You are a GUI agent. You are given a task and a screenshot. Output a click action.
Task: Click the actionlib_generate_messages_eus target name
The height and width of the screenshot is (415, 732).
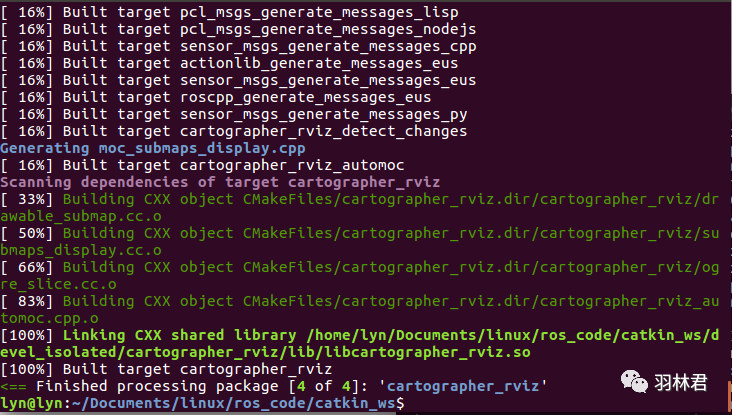319,63
